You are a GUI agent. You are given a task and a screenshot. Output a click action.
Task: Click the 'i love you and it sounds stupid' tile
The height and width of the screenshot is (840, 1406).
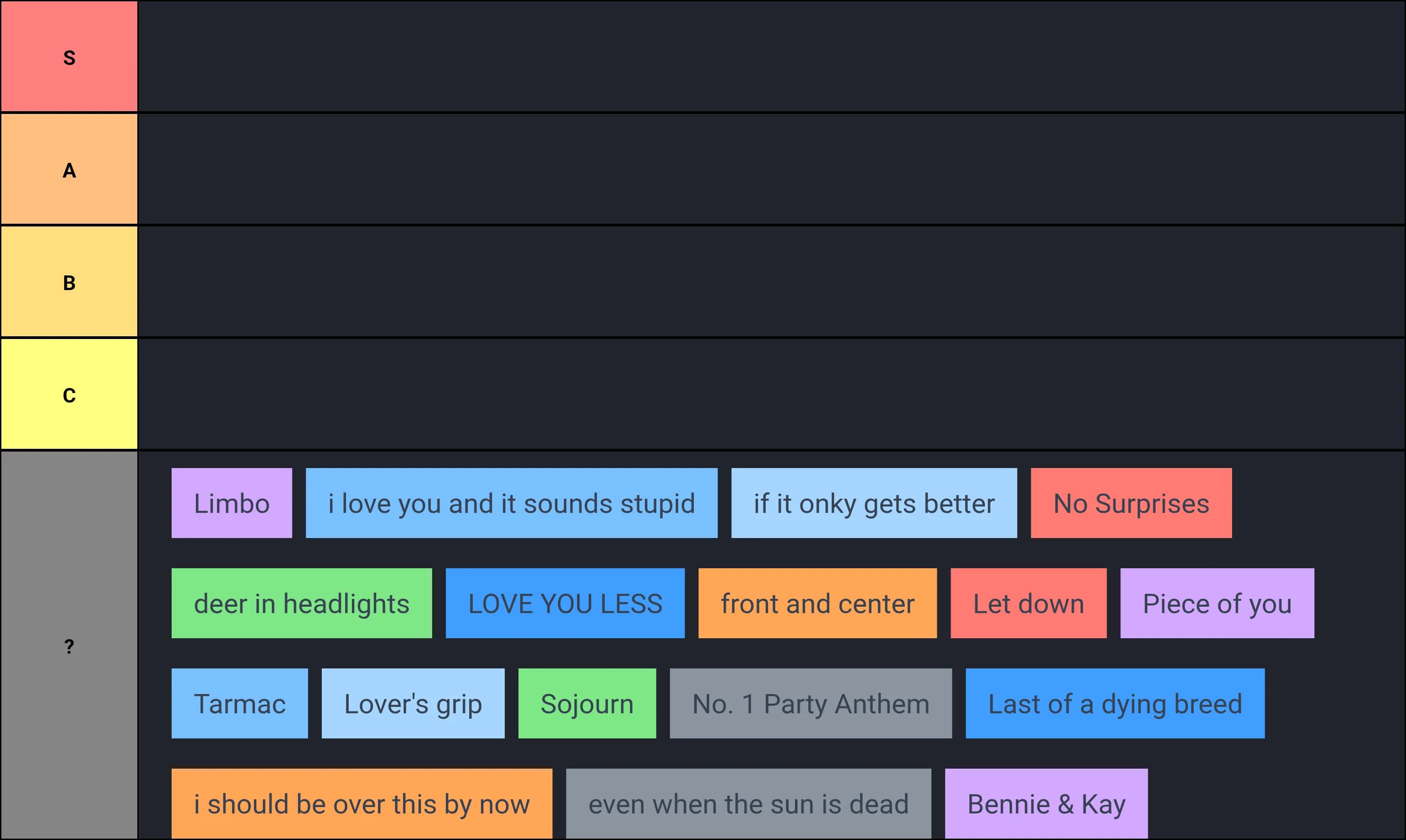click(x=511, y=503)
